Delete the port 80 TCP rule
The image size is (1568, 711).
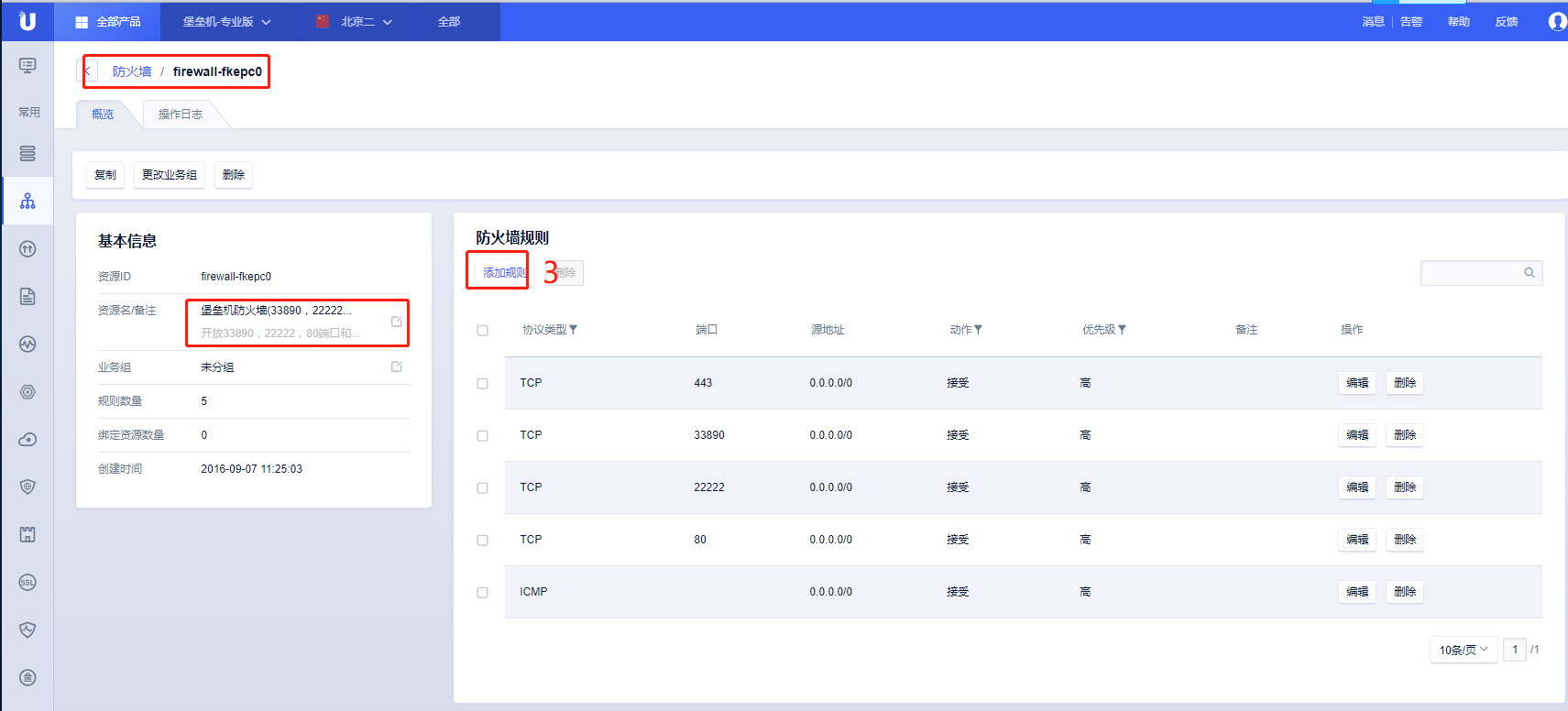click(1404, 540)
